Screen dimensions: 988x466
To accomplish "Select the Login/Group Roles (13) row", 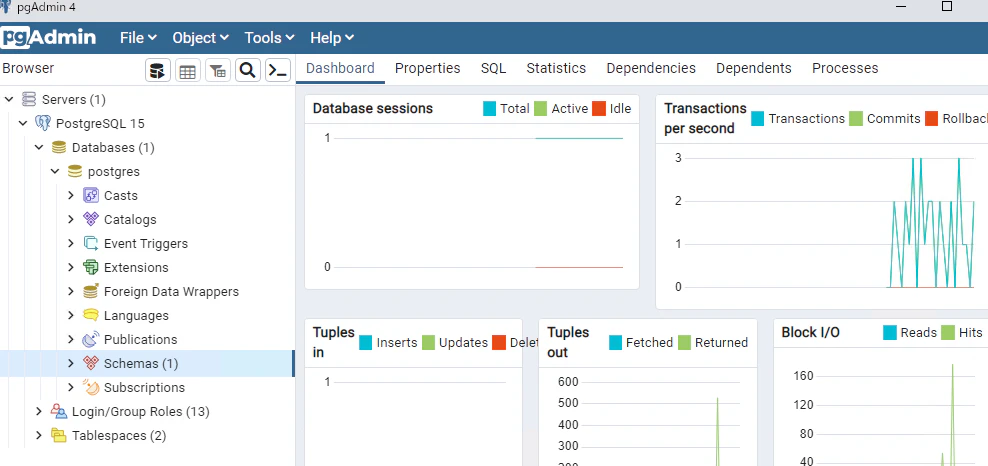I will [x=147, y=411].
